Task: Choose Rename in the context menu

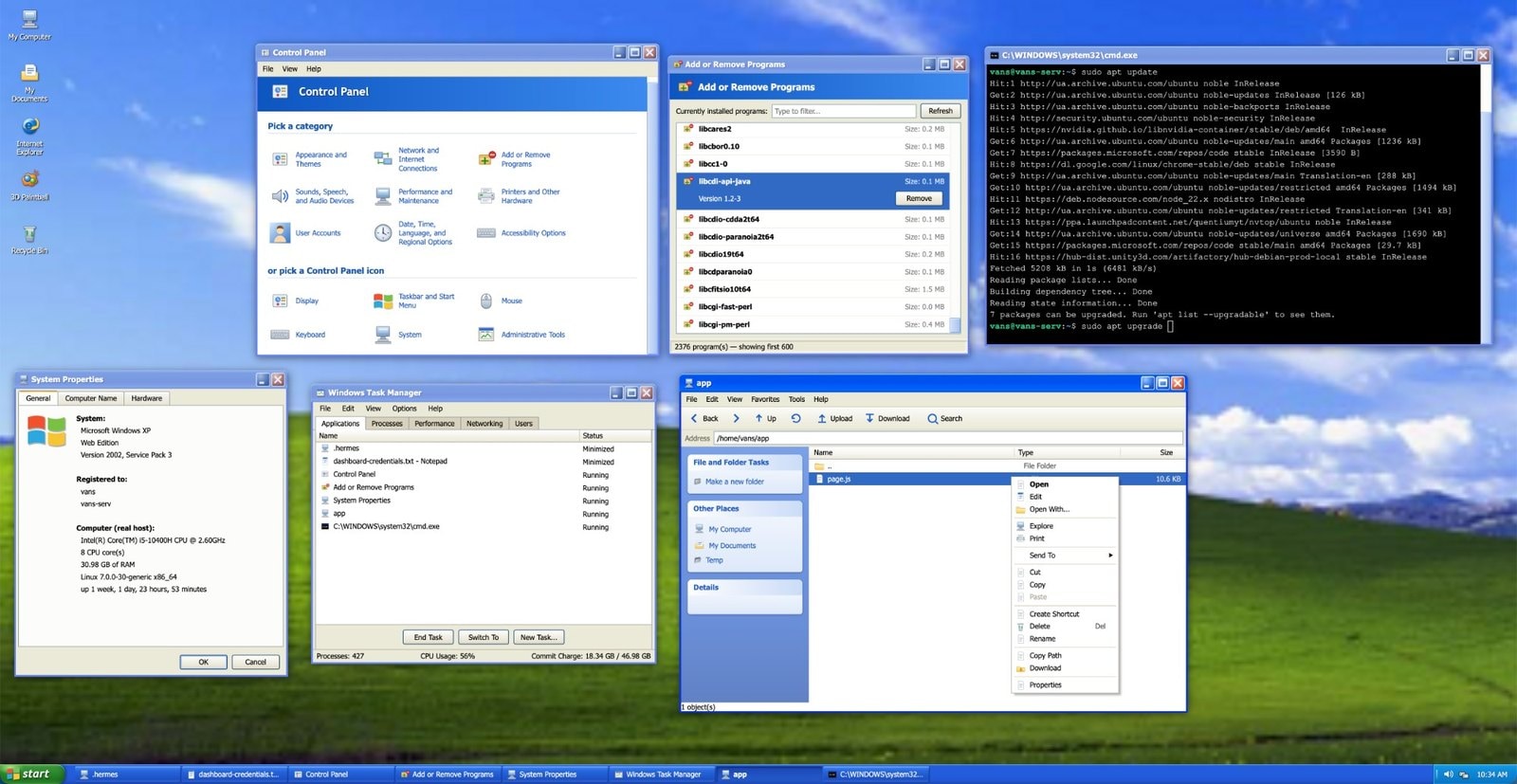Action: click(x=1066, y=639)
